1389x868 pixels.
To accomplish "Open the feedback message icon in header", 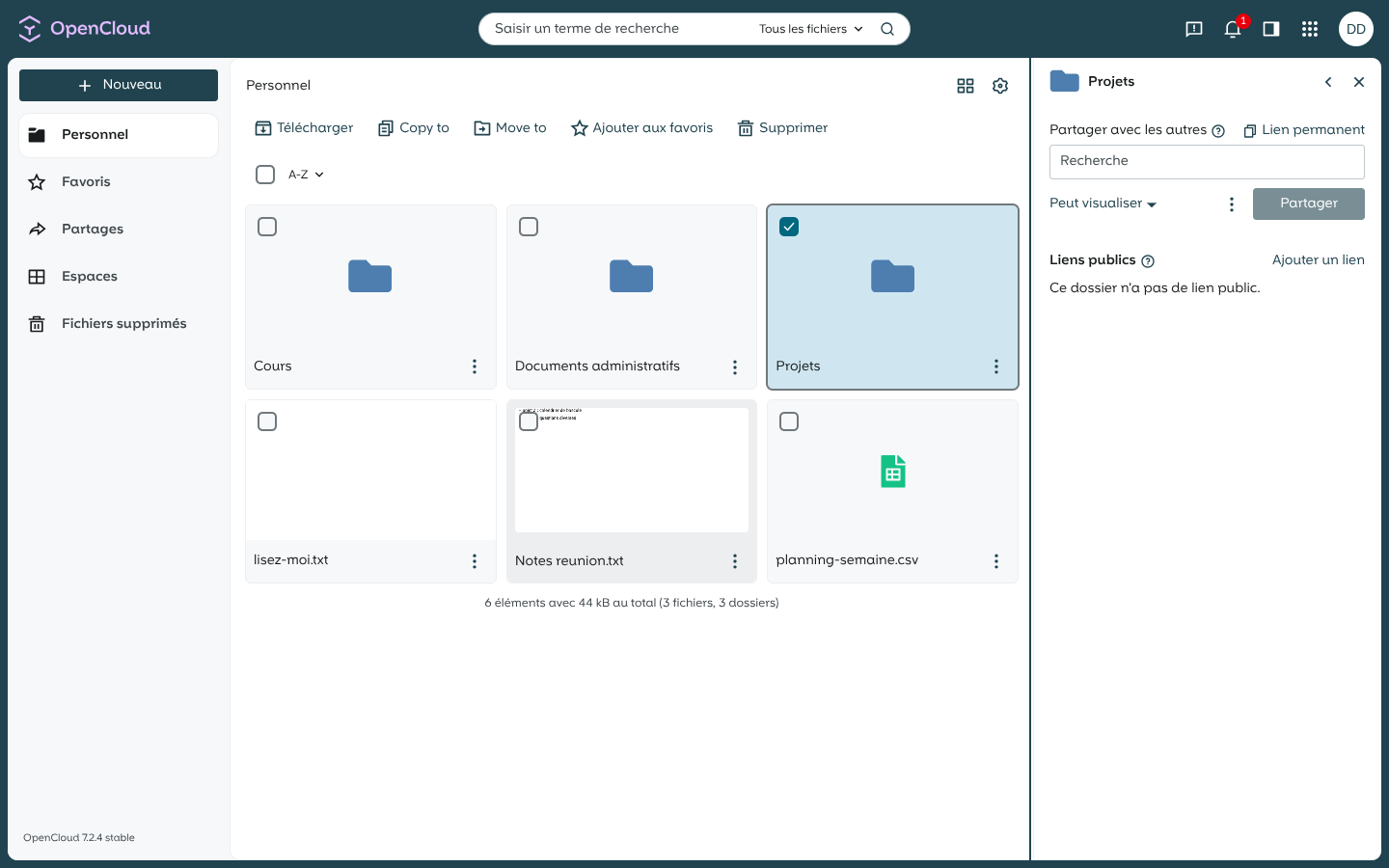I will [1194, 29].
